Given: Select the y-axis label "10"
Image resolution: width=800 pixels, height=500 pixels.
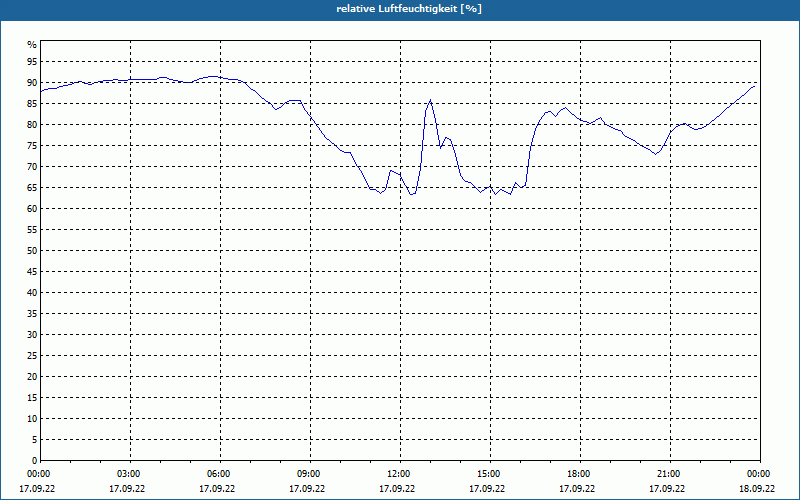Looking at the screenshot, I should click(32, 419).
